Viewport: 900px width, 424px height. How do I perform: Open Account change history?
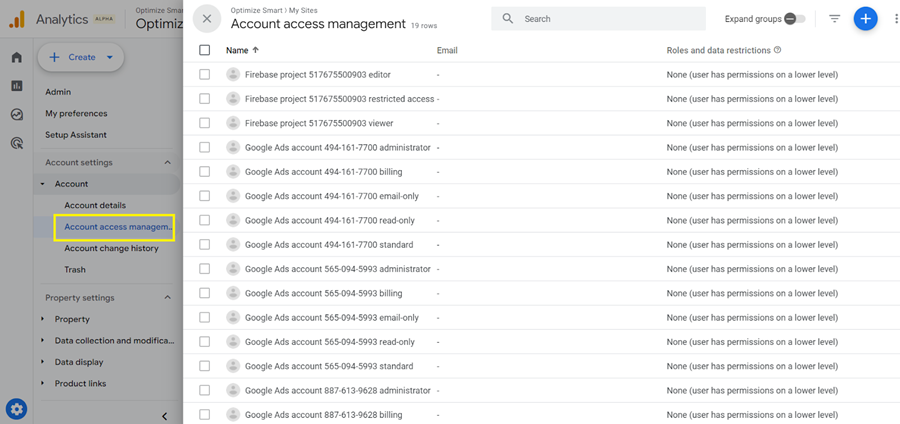pos(111,248)
